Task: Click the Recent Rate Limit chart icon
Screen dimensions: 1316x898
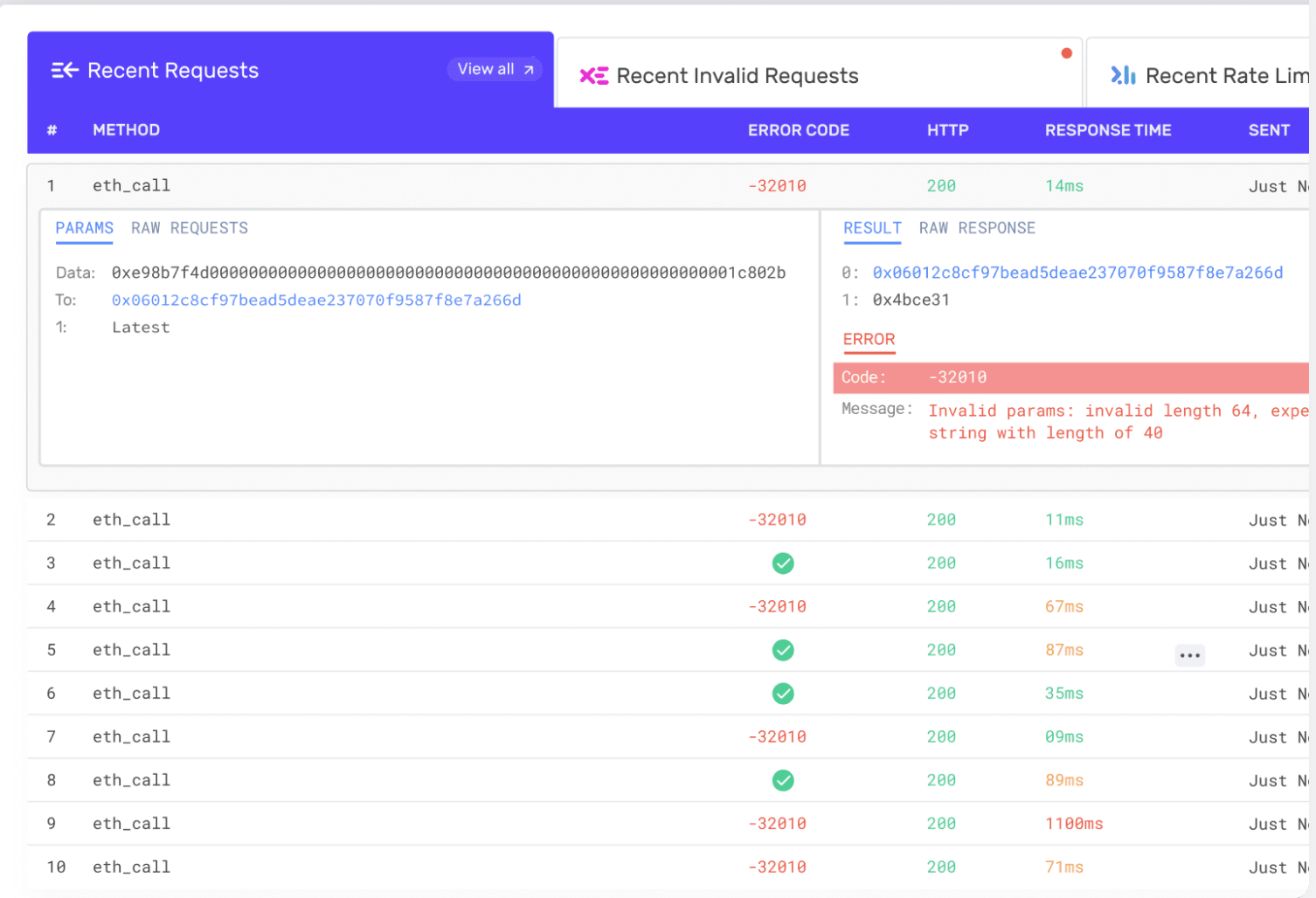Action: 1123,75
